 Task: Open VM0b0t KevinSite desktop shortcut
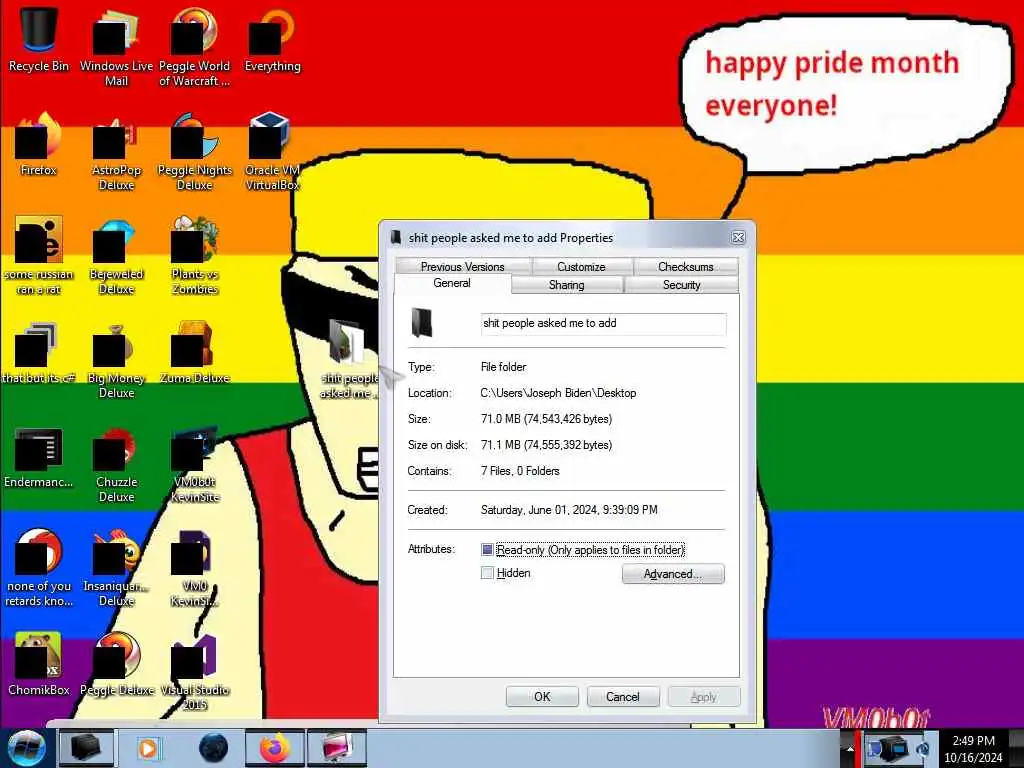[195, 464]
